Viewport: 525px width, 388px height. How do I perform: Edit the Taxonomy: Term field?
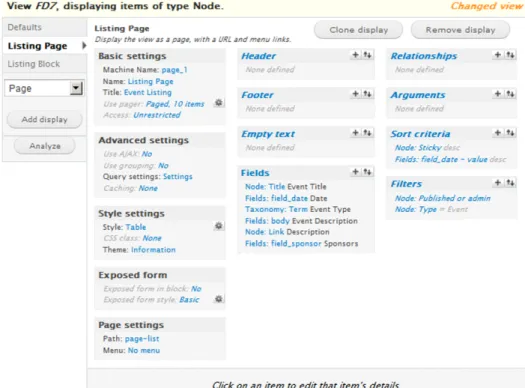[276, 209]
